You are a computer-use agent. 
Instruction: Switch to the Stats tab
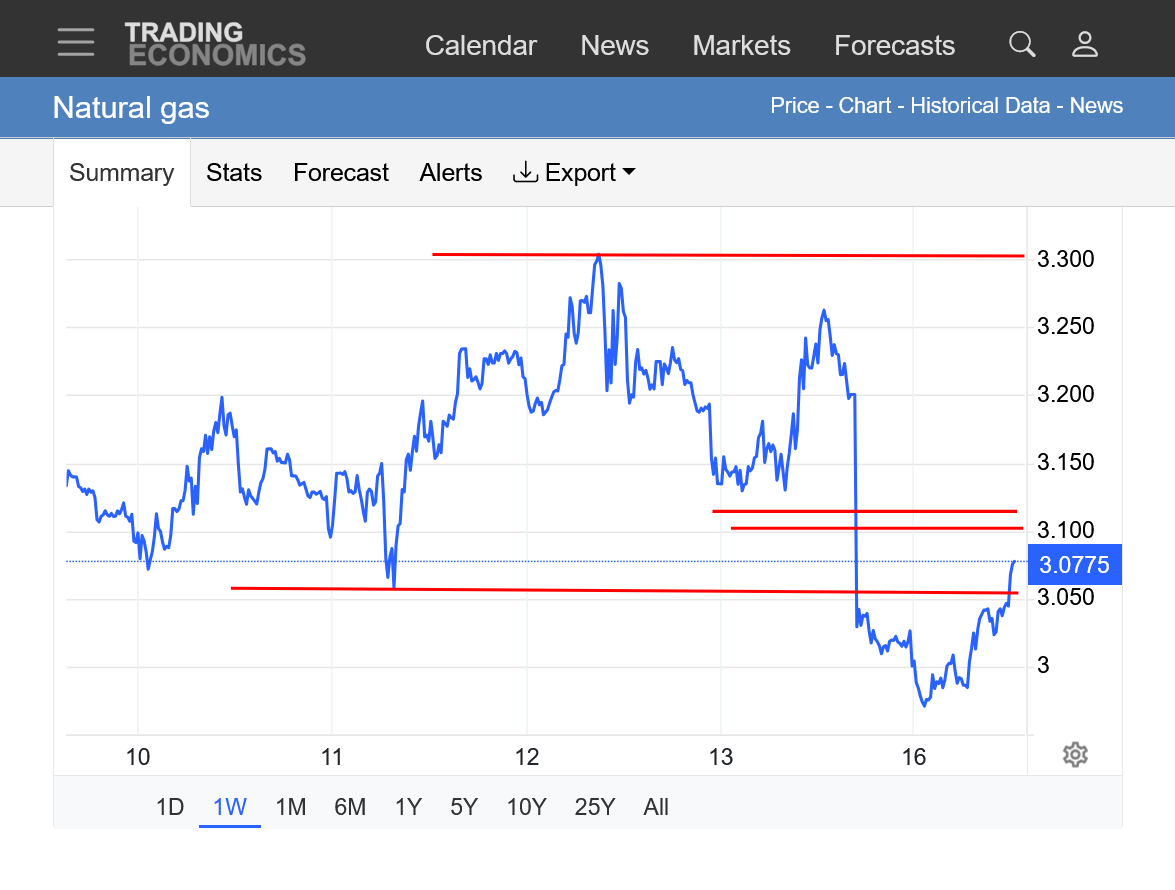click(234, 173)
